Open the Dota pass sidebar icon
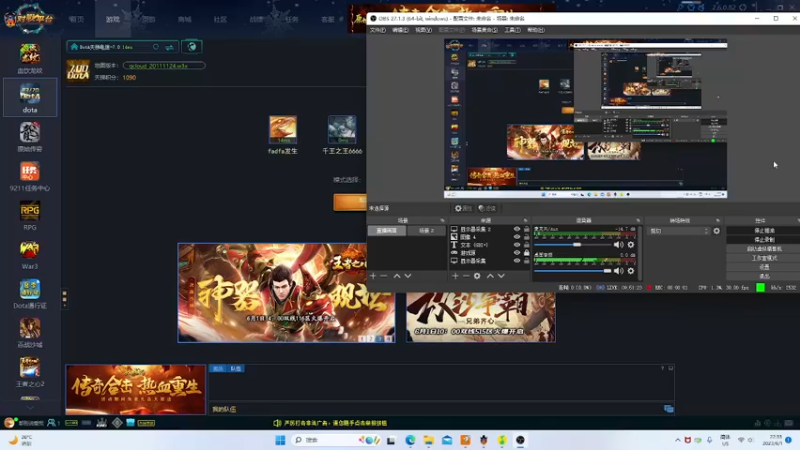800x450 pixels. pos(30,289)
